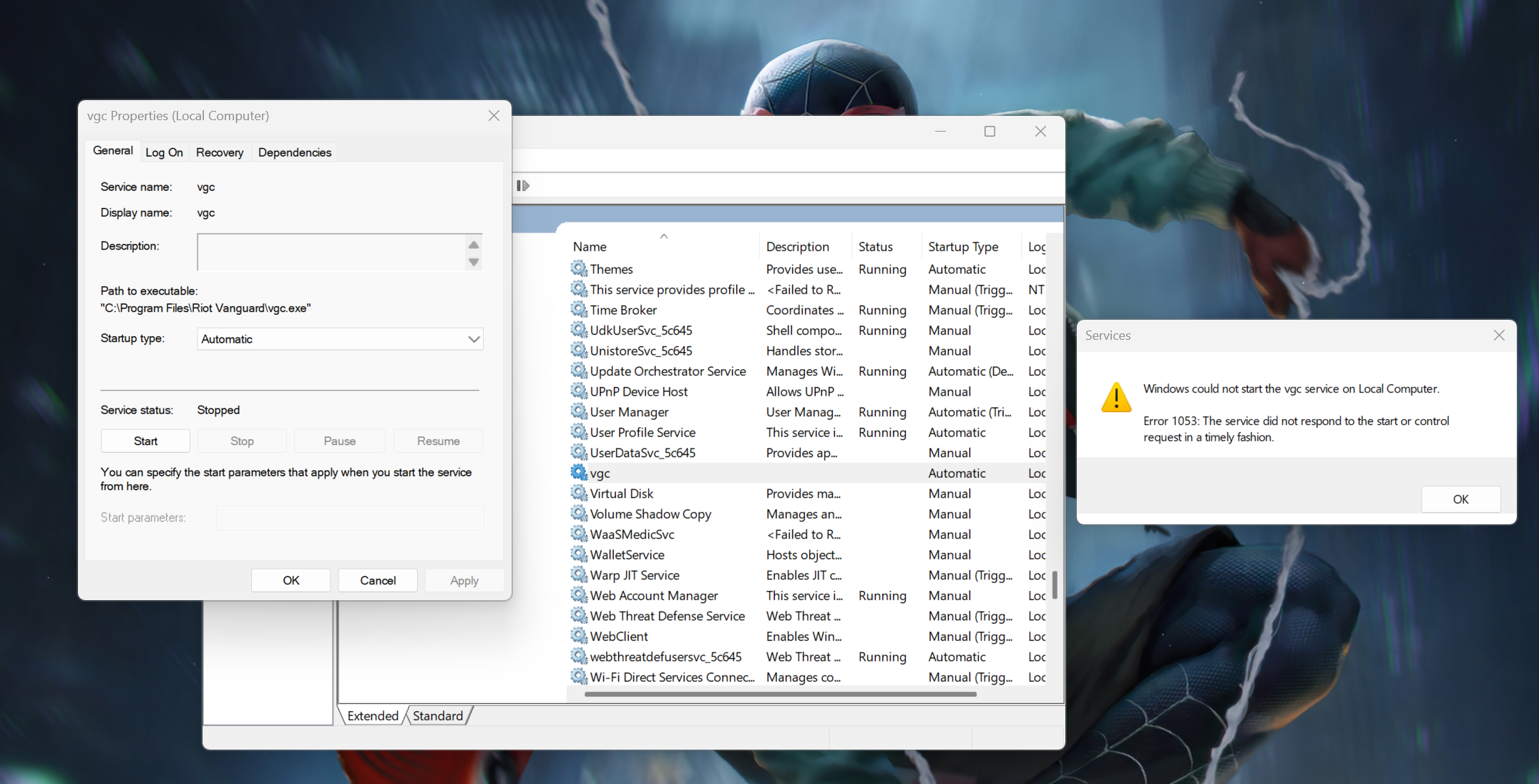Click the 'Error 1053' message text
The image size is (1539, 784).
coord(1296,429)
